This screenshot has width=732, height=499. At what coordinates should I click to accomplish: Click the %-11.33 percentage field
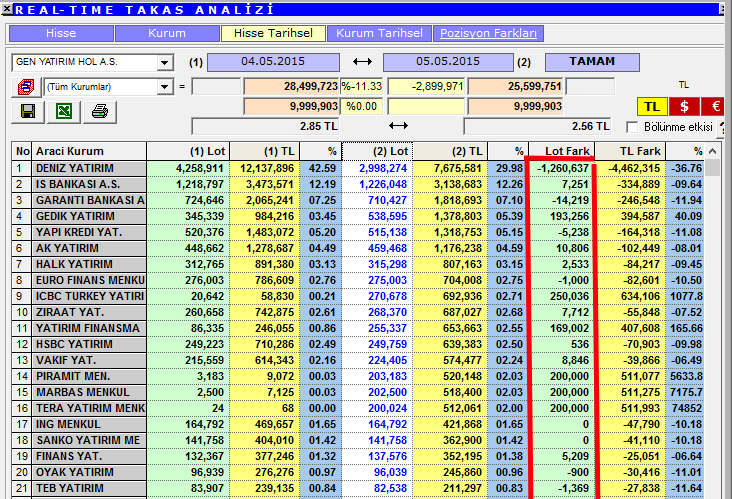pyautogui.click(x=361, y=86)
